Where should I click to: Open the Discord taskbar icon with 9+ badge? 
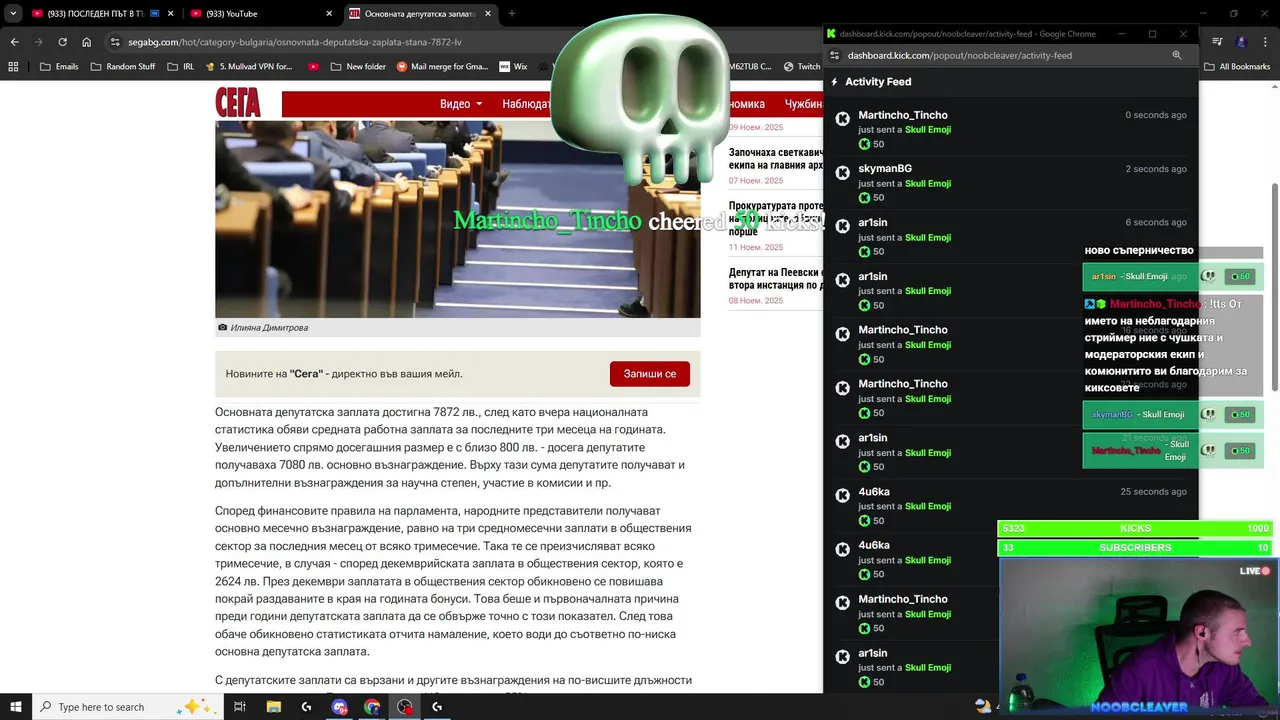pyautogui.click(x=340, y=706)
